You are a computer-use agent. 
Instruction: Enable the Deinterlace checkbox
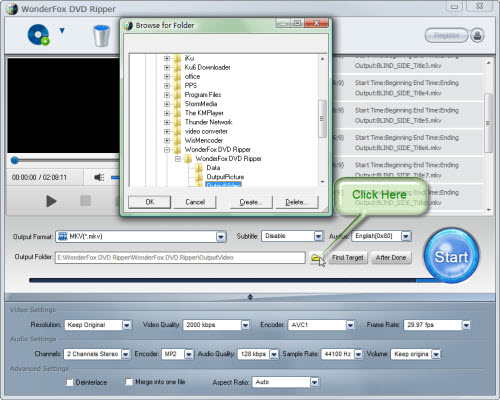click(69, 382)
